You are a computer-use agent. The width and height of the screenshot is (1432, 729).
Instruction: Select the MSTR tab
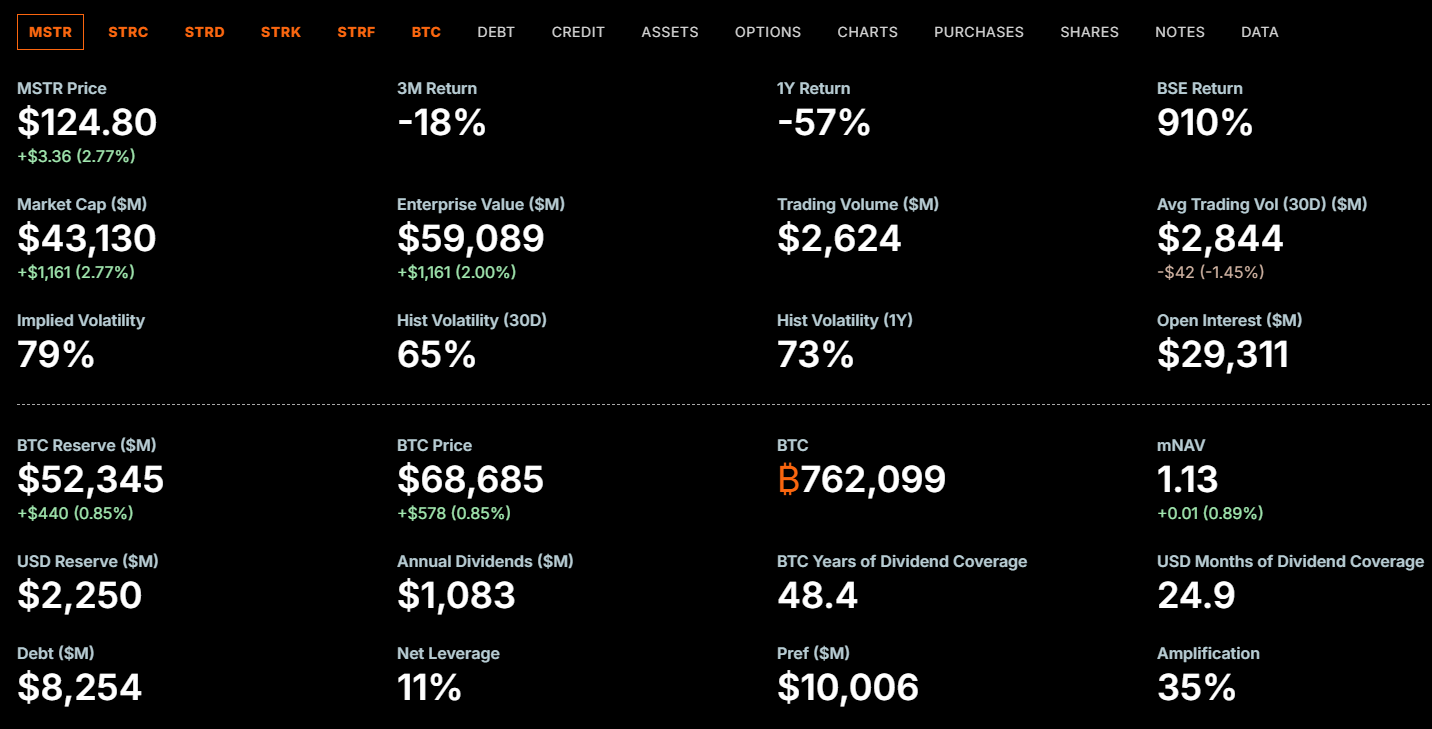click(50, 32)
